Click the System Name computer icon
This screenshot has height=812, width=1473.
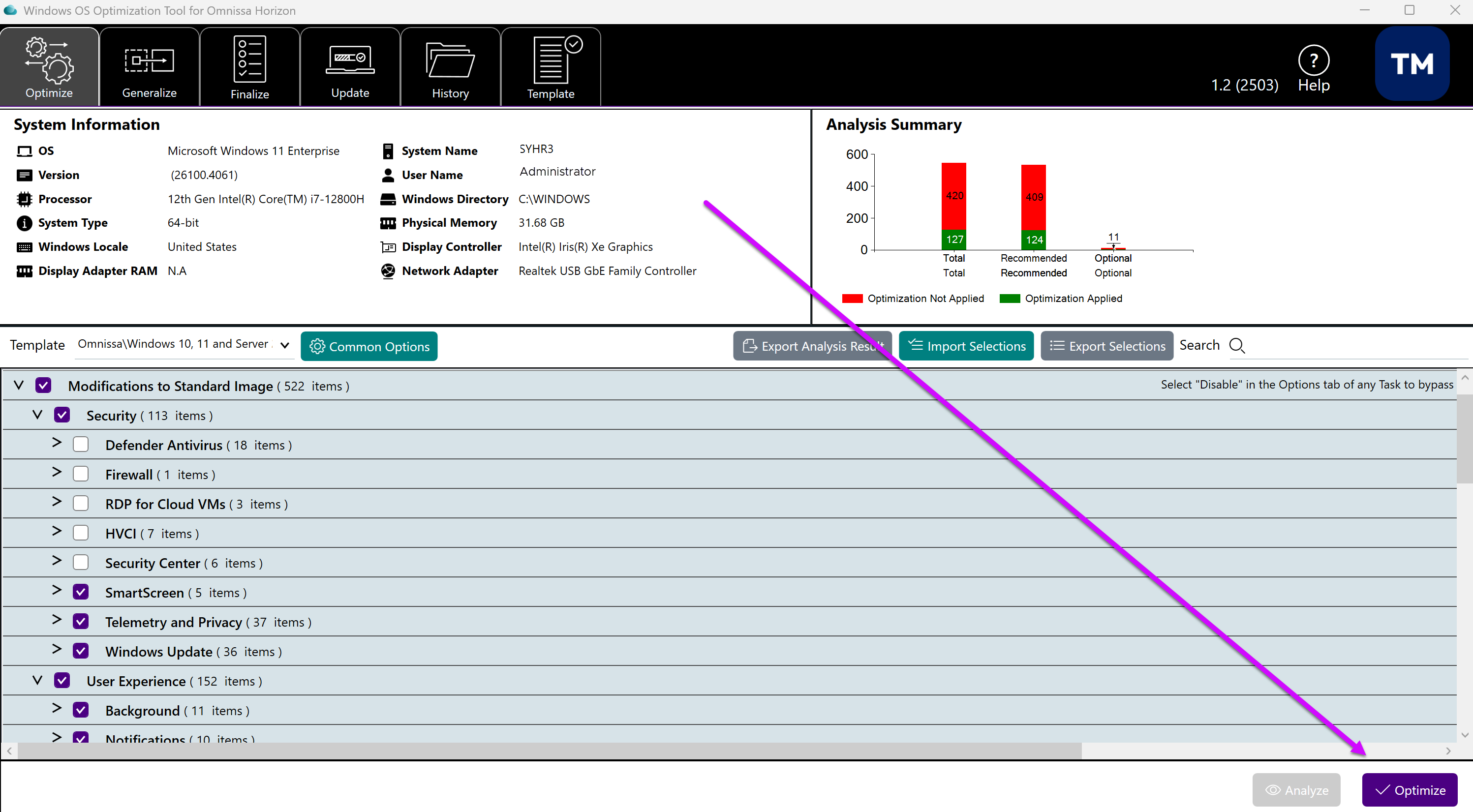388,151
